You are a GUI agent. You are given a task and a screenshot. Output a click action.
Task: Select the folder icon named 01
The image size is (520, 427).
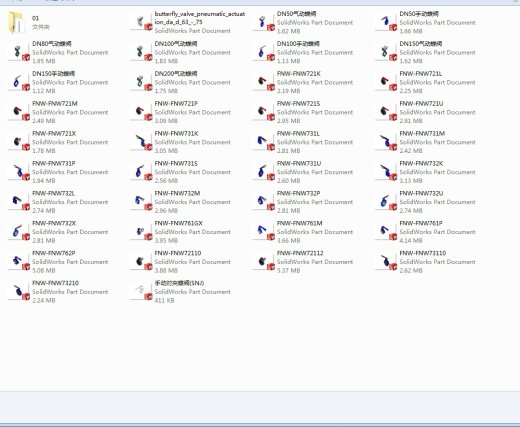[17, 22]
